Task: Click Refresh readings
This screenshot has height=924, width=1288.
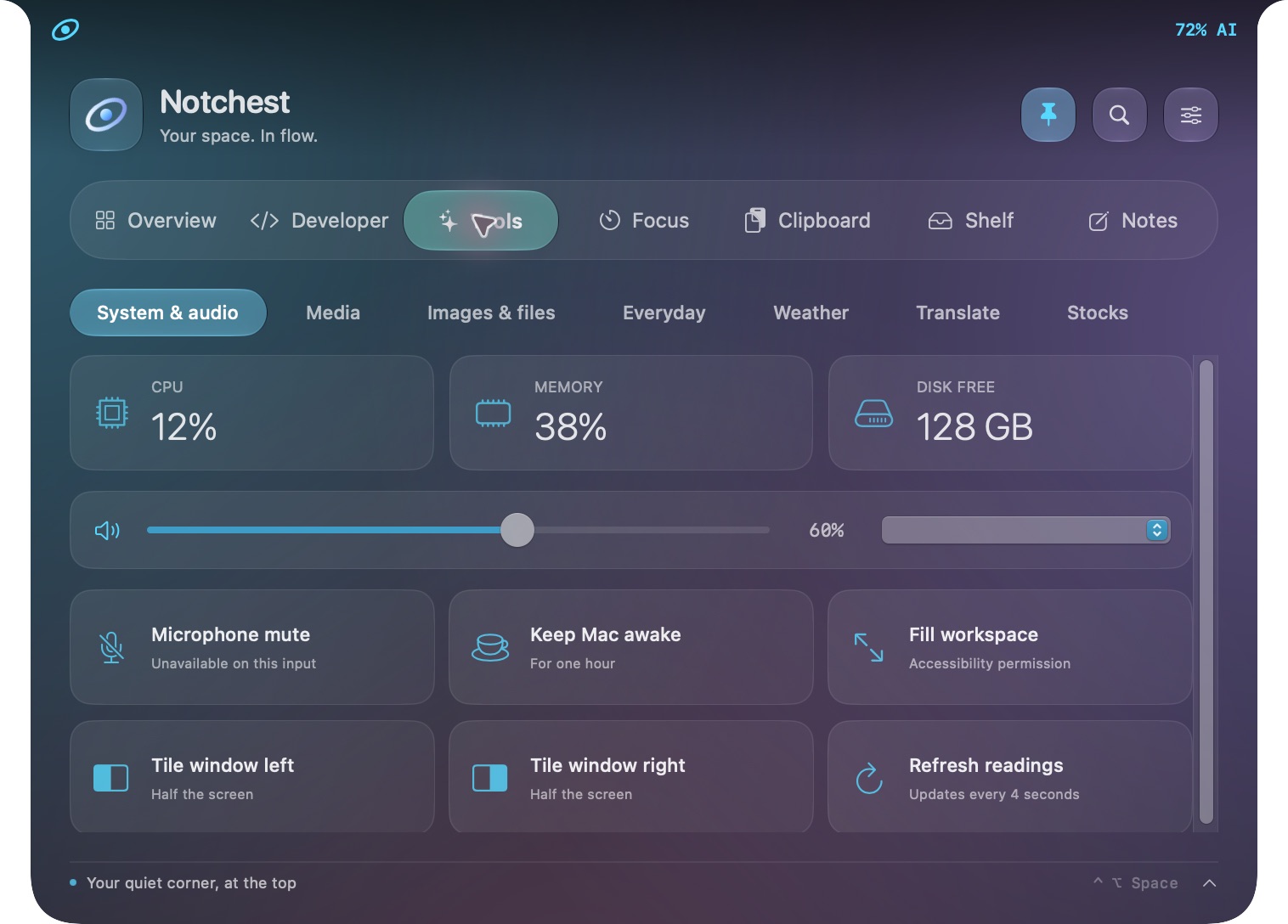Action: [x=1010, y=777]
